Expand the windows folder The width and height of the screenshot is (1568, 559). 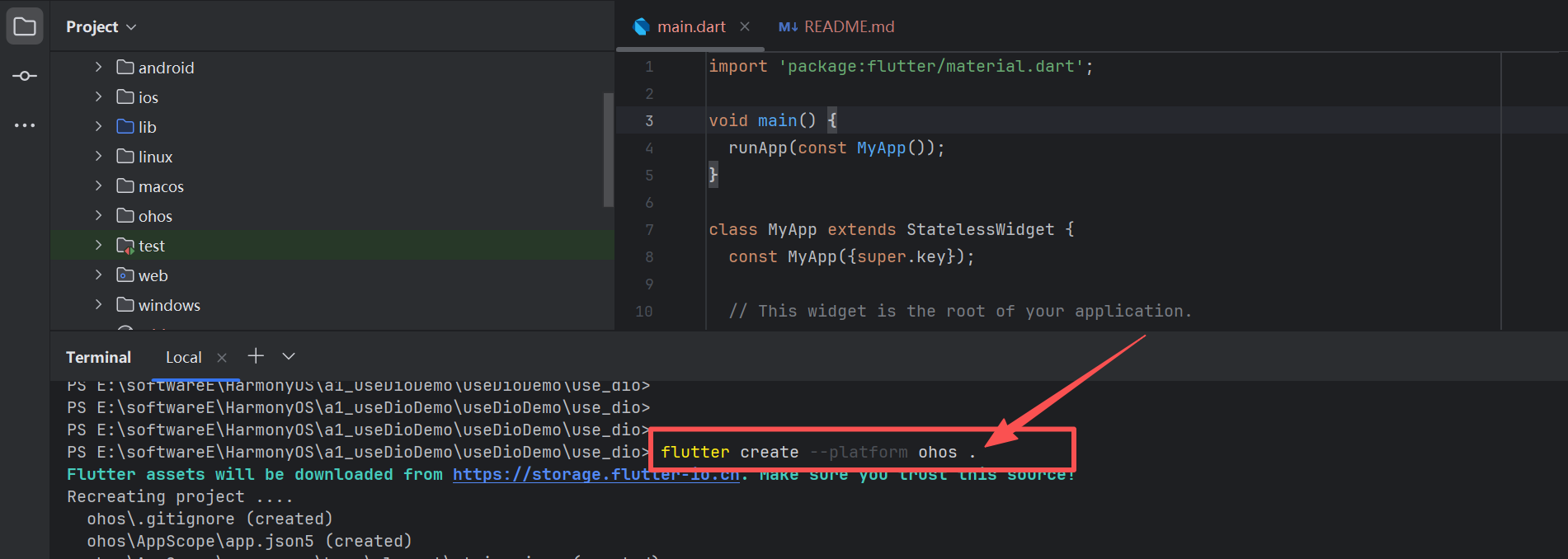[98, 304]
